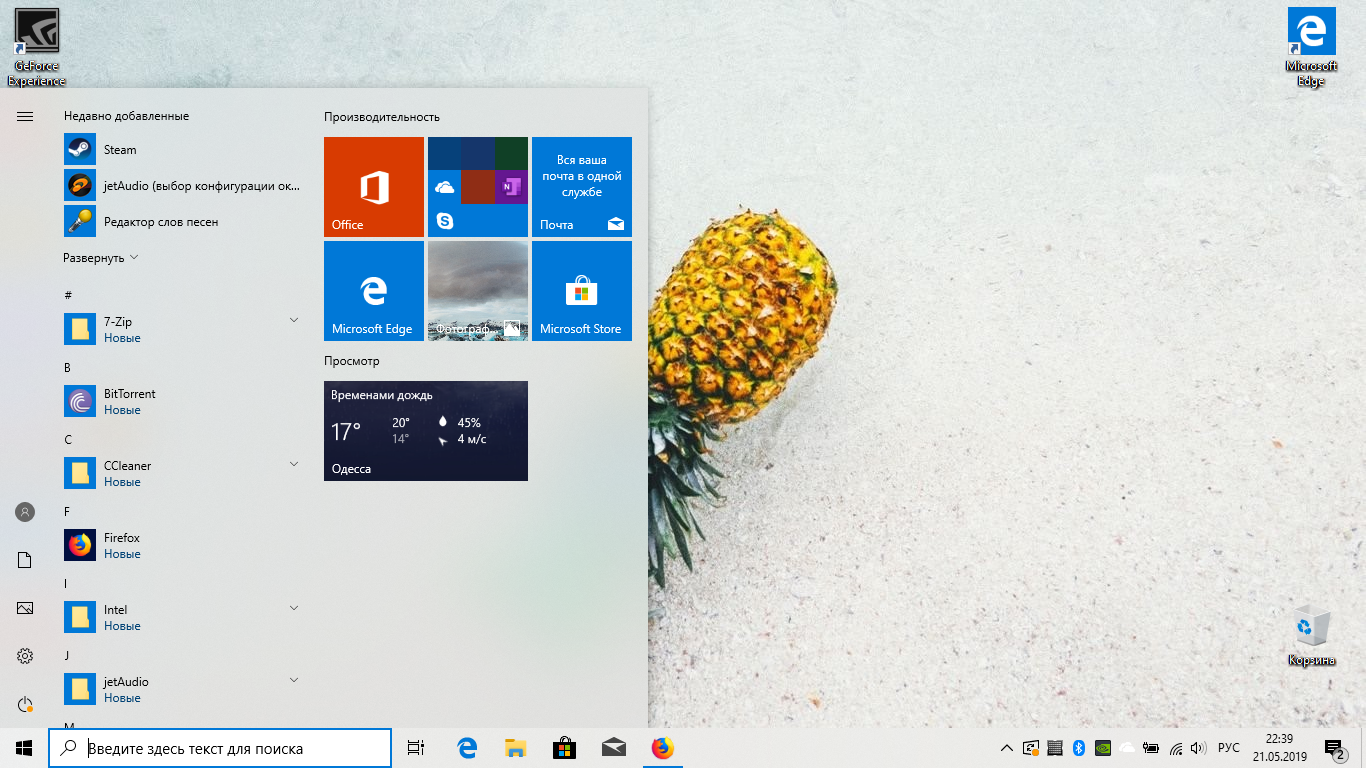Open the Microsoft Store tile
The width and height of the screenshot is (1366, 768).
click(x=582, y=291)
